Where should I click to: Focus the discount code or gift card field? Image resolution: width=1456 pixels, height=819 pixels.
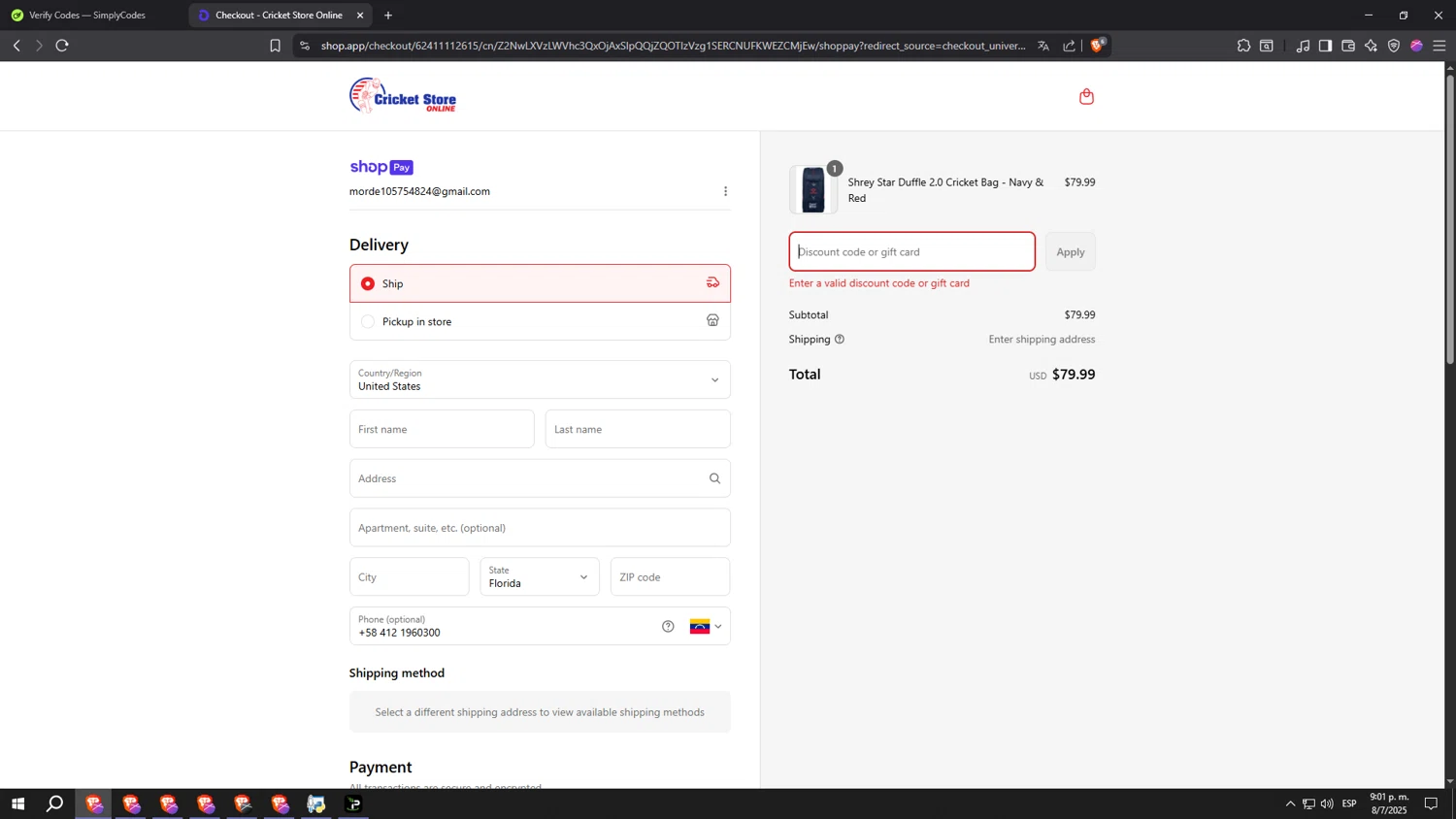(x=912, y=251)
